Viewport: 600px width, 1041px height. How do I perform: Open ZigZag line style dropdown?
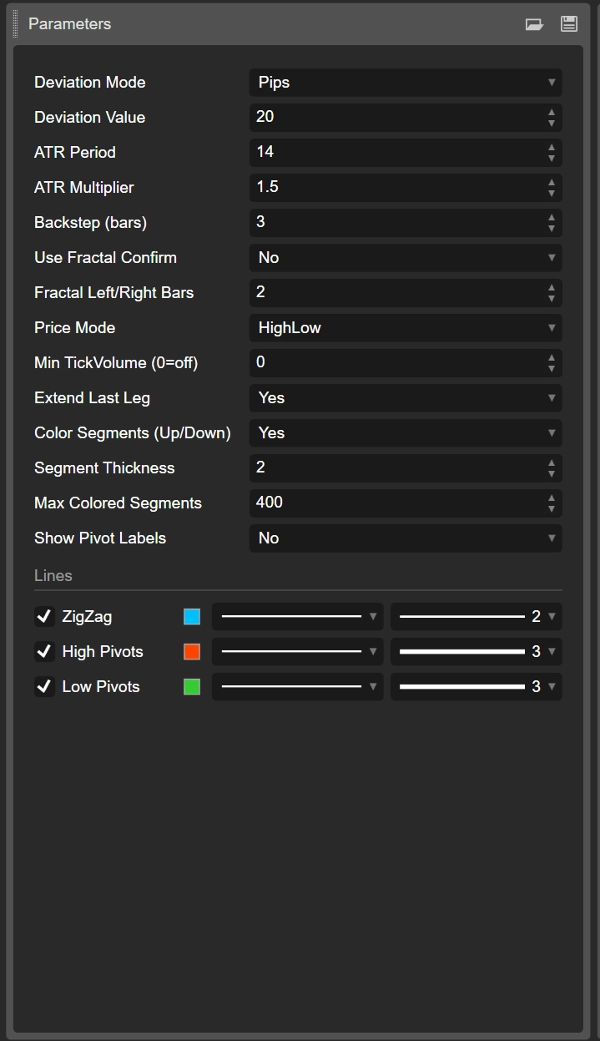297,617
